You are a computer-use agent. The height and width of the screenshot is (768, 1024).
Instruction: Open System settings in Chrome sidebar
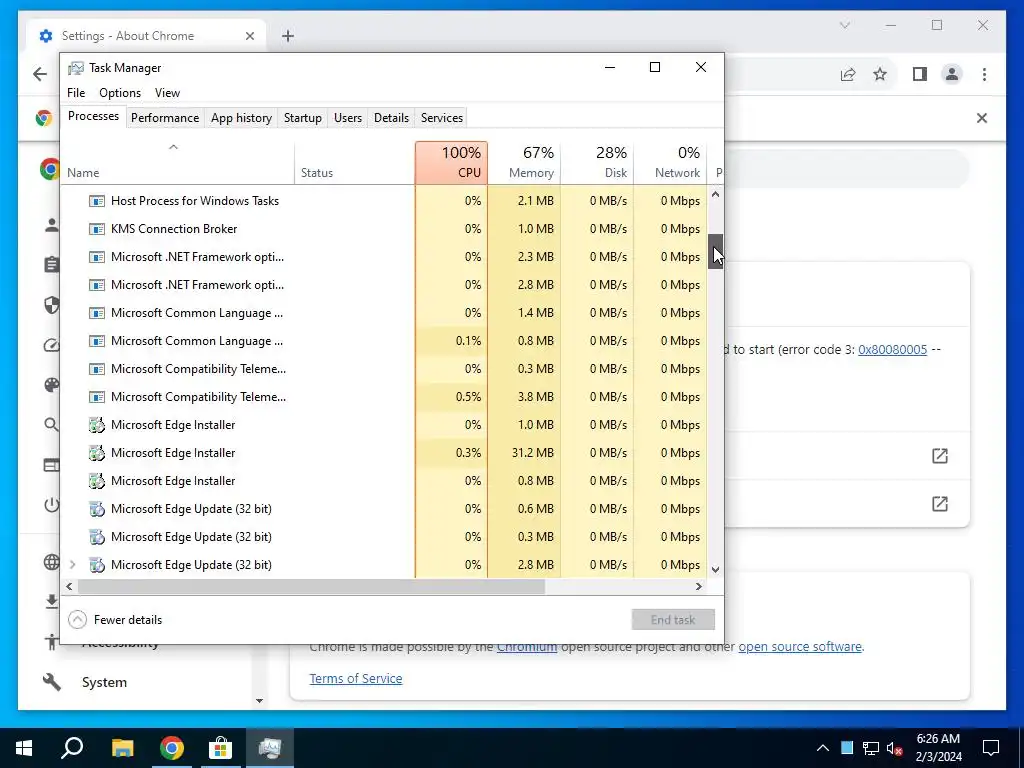(x=104, y=682)
